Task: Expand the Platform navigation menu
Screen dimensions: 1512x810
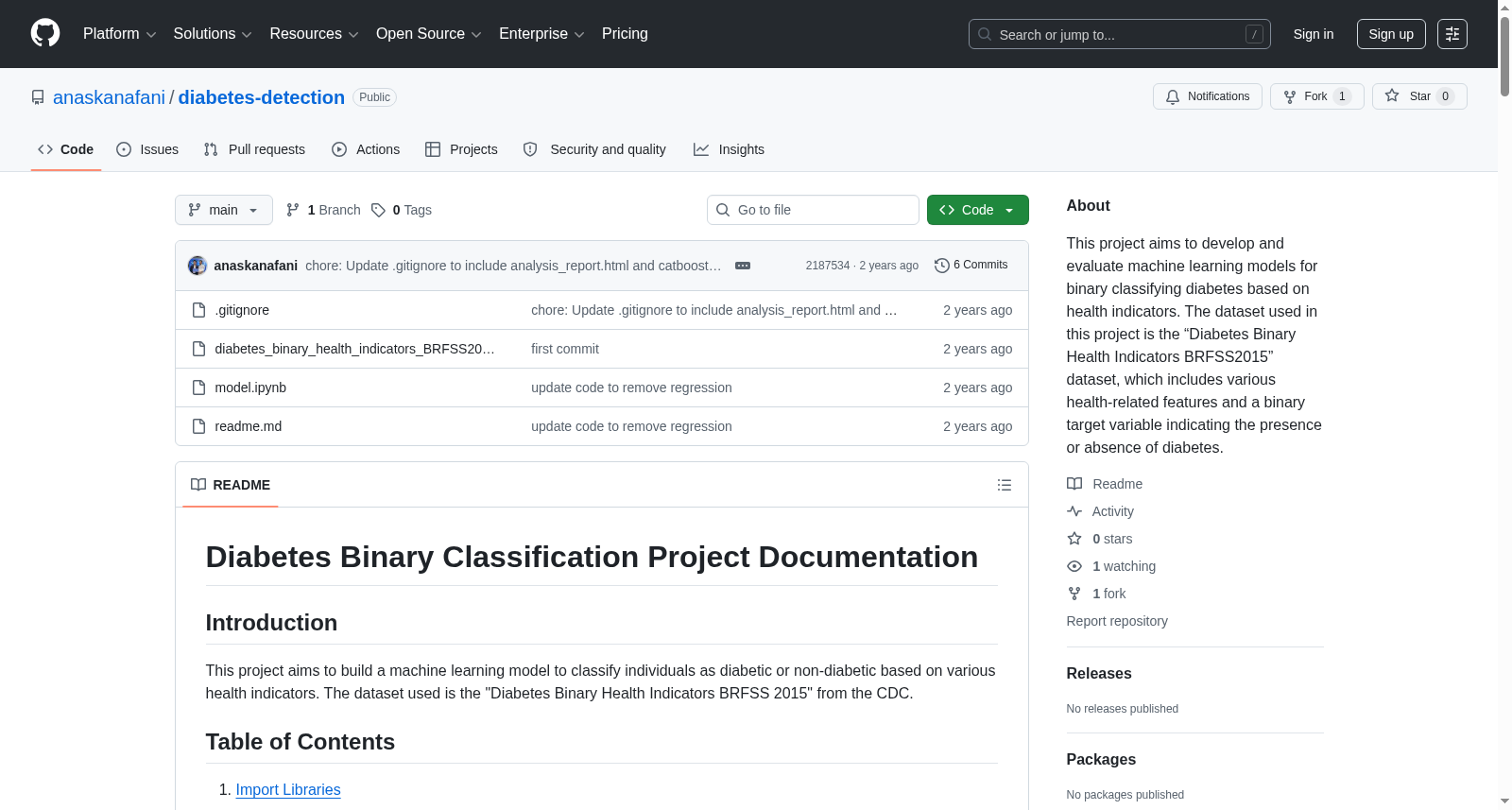Action: [x=120, y=34]
